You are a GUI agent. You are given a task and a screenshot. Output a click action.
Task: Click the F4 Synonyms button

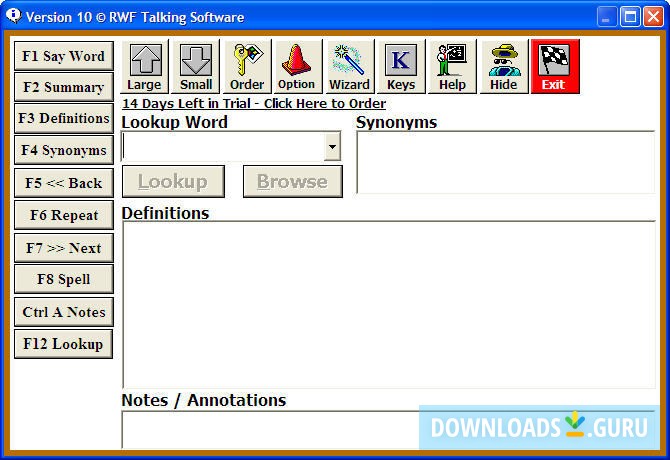(64, 150)
